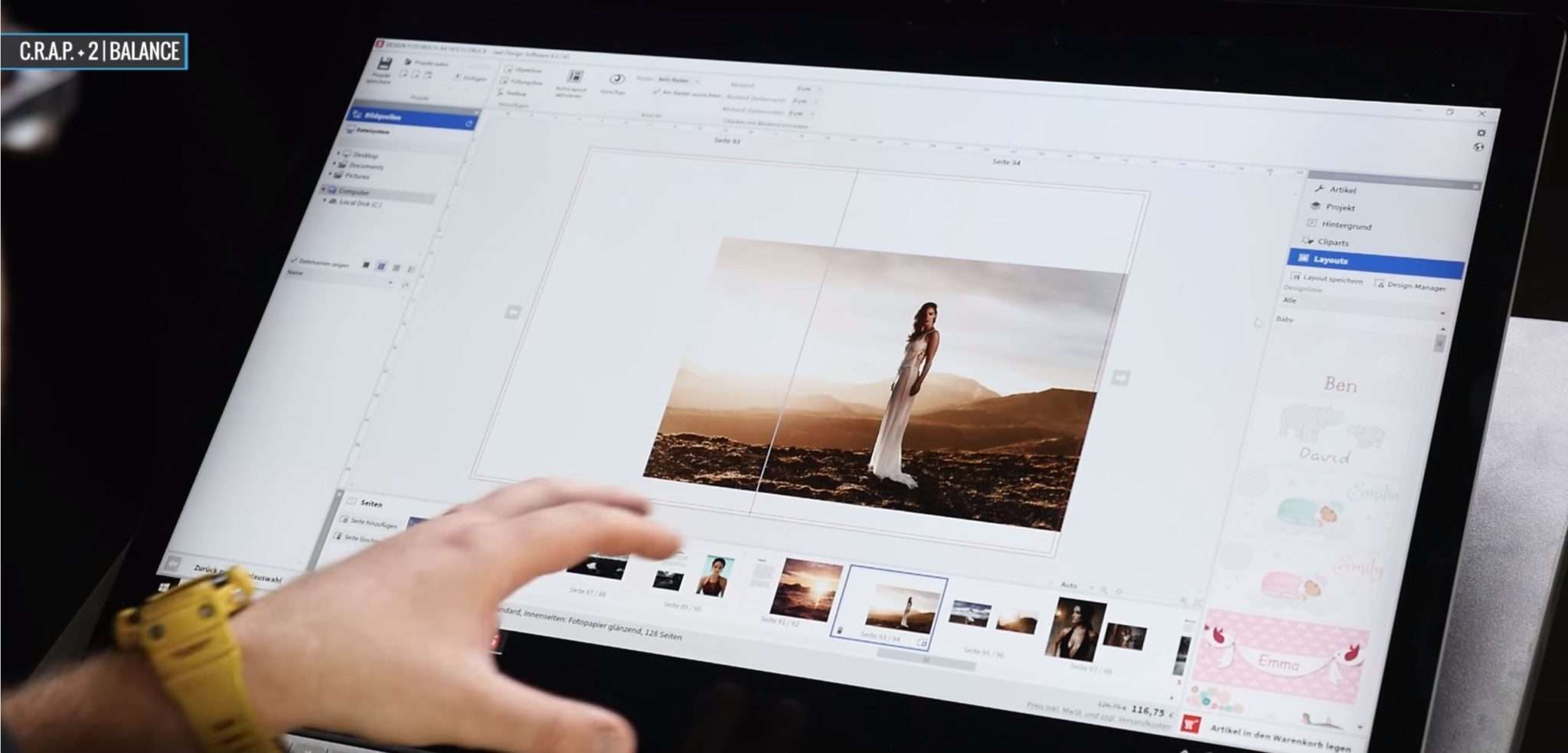This screenshot has width=1568, height=753.
Task: Click the Seite 93 page label
Action: point(727,141)
